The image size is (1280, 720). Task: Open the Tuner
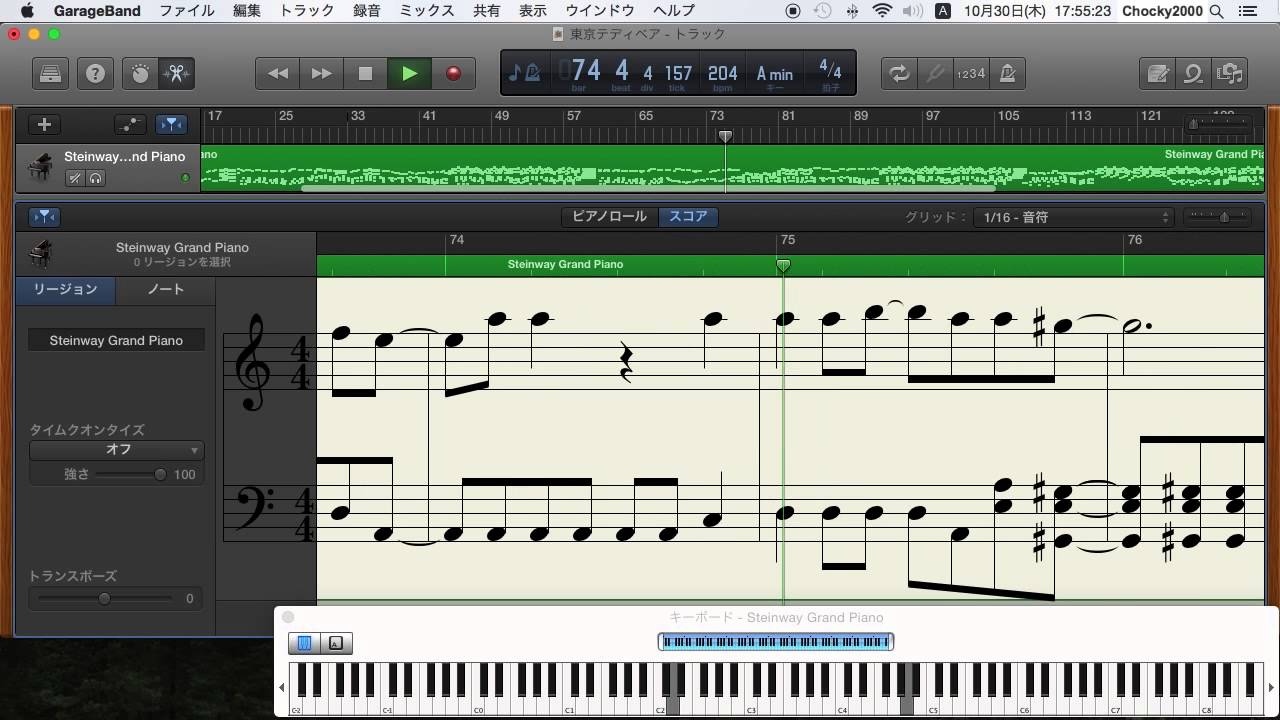point(935,74)
